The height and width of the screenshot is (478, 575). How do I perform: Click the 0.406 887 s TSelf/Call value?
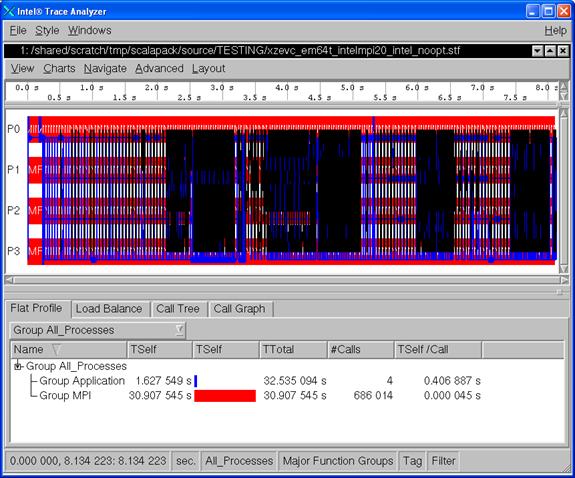[452, 381]
